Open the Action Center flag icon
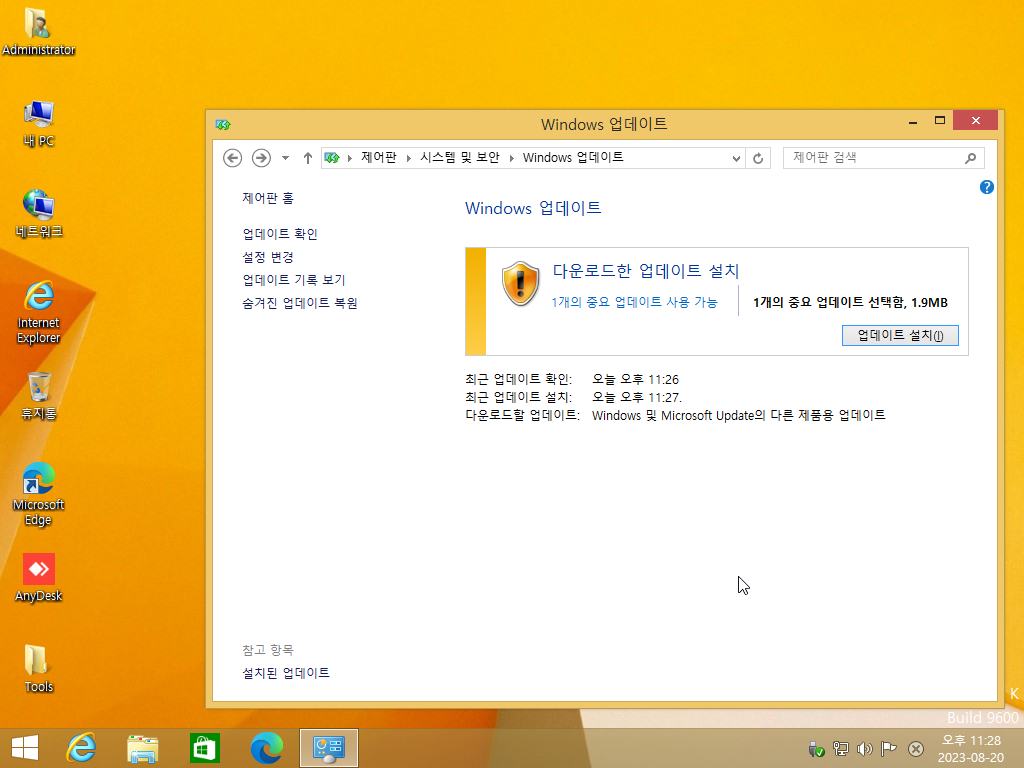The image size is (1024, 768). (888, 748)
